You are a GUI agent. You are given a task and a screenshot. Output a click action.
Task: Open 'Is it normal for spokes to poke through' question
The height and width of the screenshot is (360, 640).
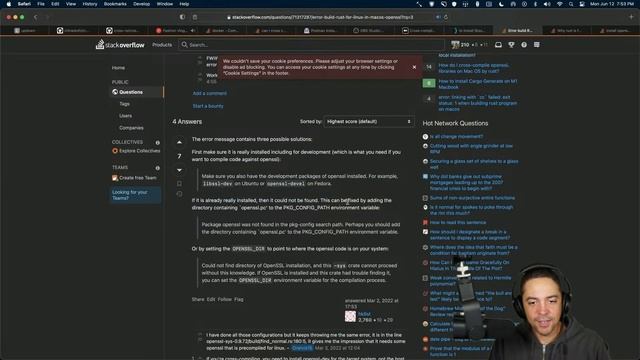[471, 210]
